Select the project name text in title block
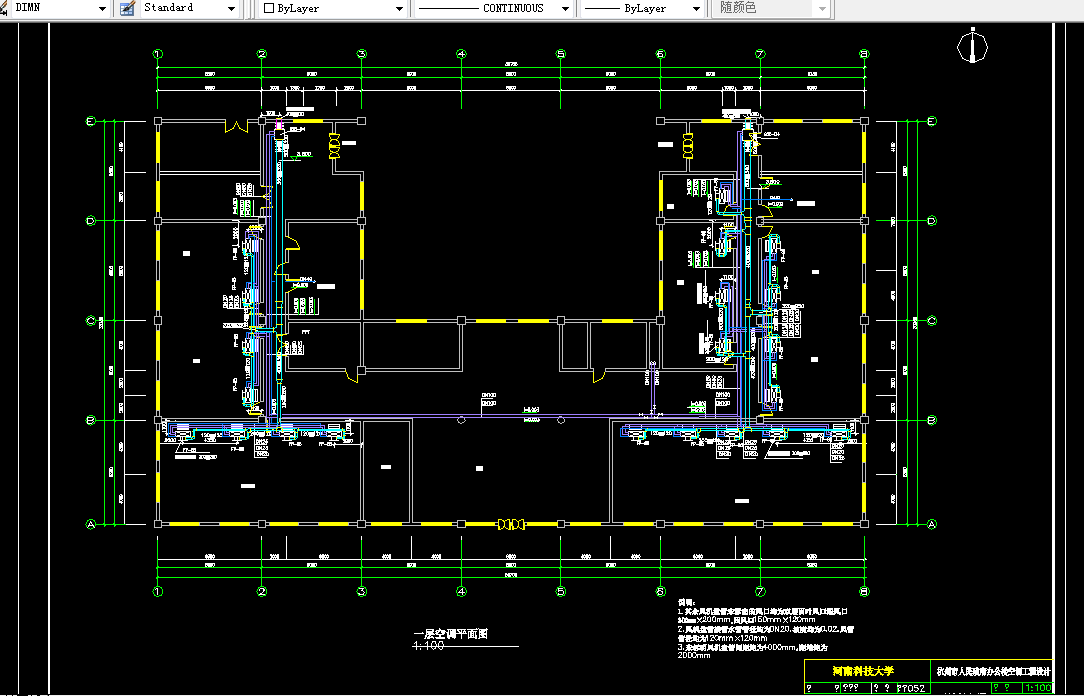Viewport: 1084px width, 696px height. coord(993,671)
